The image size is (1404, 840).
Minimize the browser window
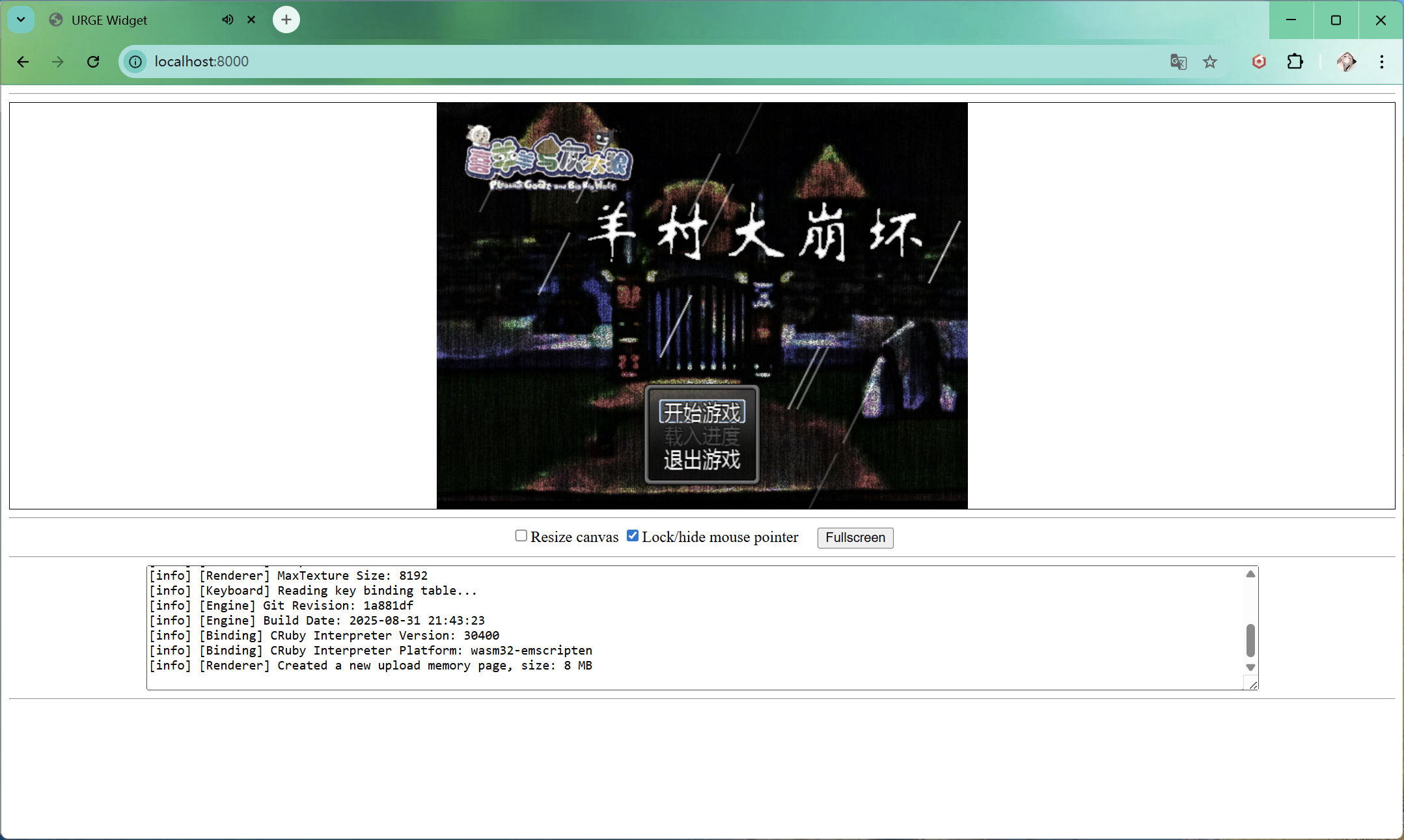click(x=1291, y=20)
